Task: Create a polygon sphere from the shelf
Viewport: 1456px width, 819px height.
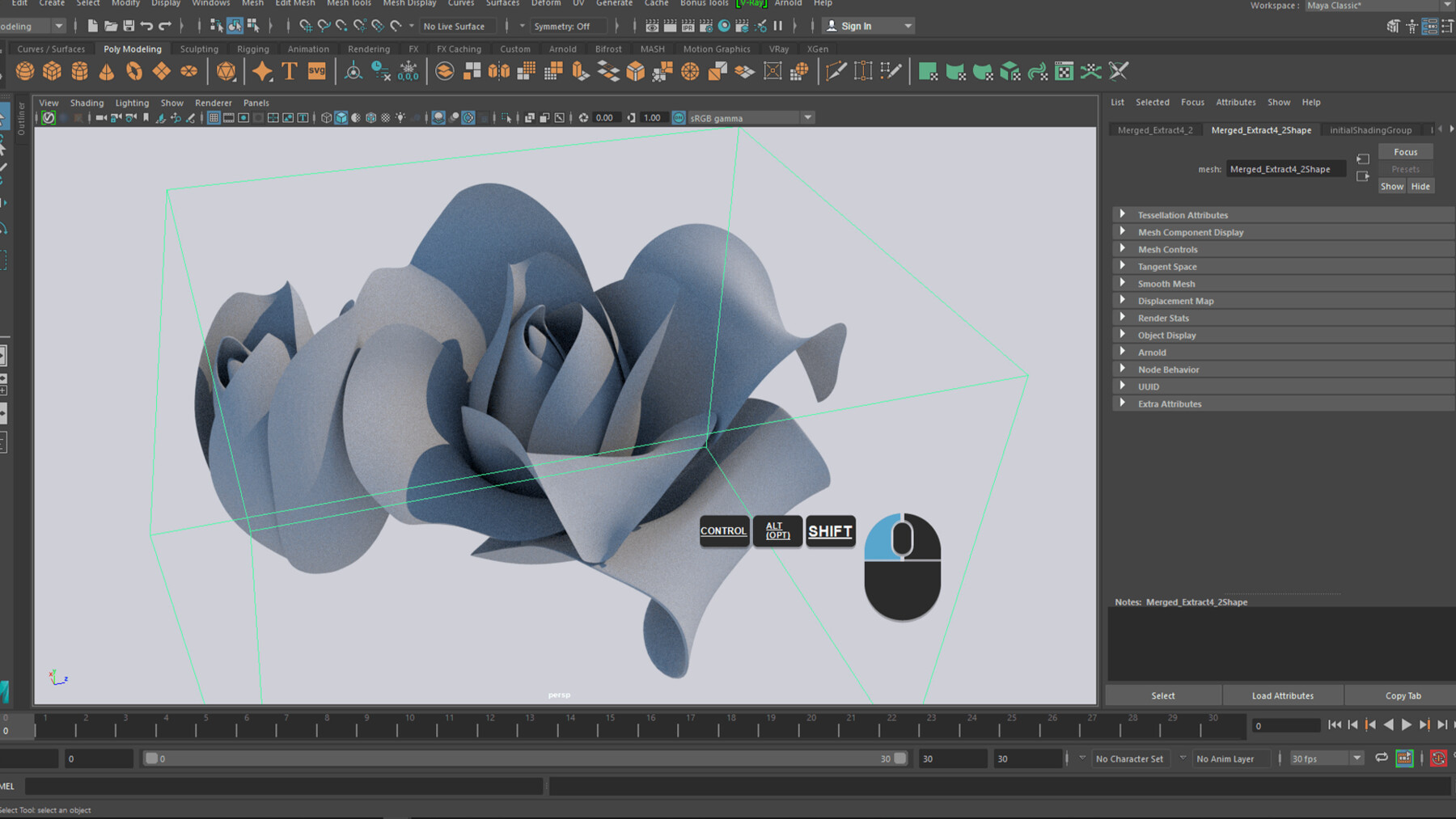Action: pyautogui.click(x=24, y=71)
